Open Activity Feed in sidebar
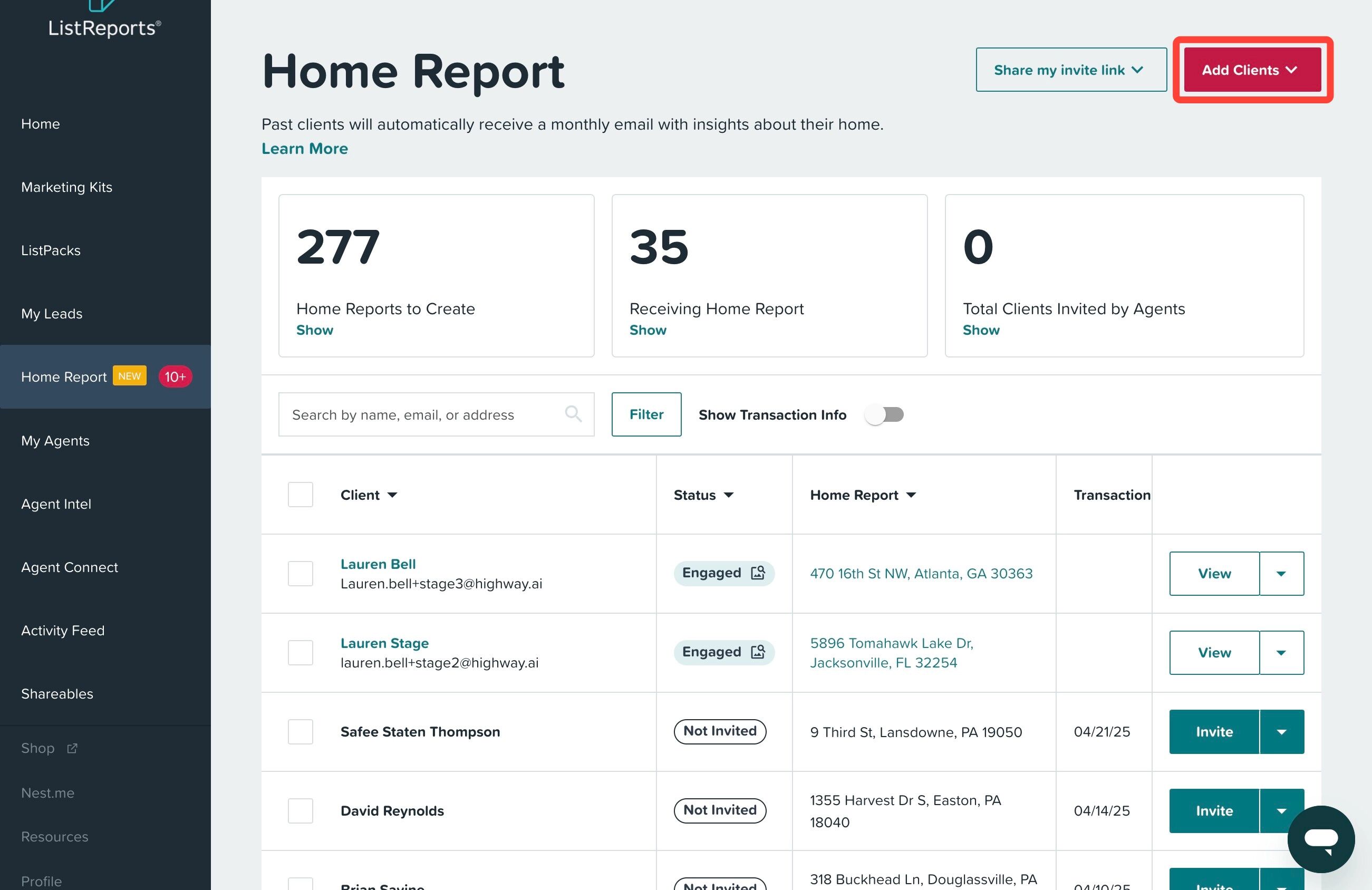The width and height of the screenshot is (1372, 890). 63,631
